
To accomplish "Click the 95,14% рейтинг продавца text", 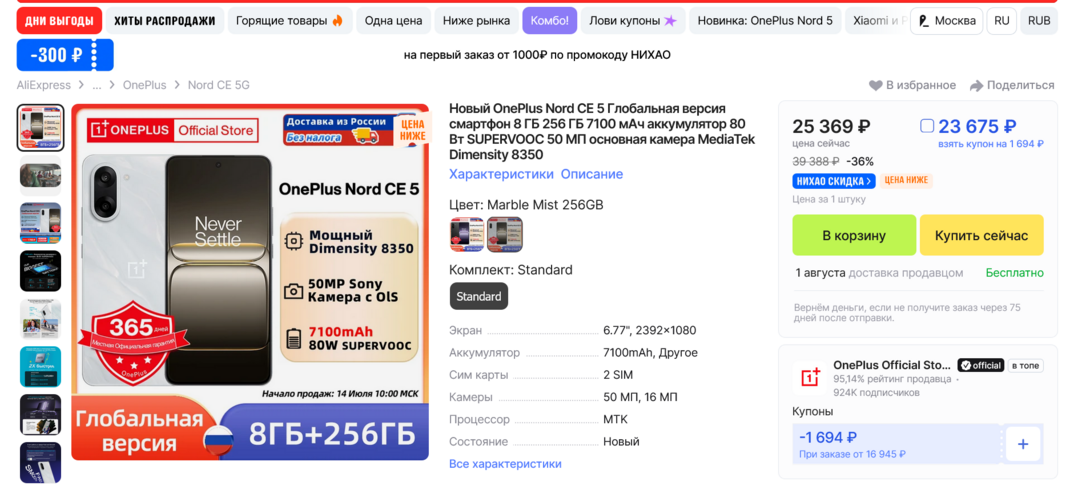I will [x=892, y=379].
